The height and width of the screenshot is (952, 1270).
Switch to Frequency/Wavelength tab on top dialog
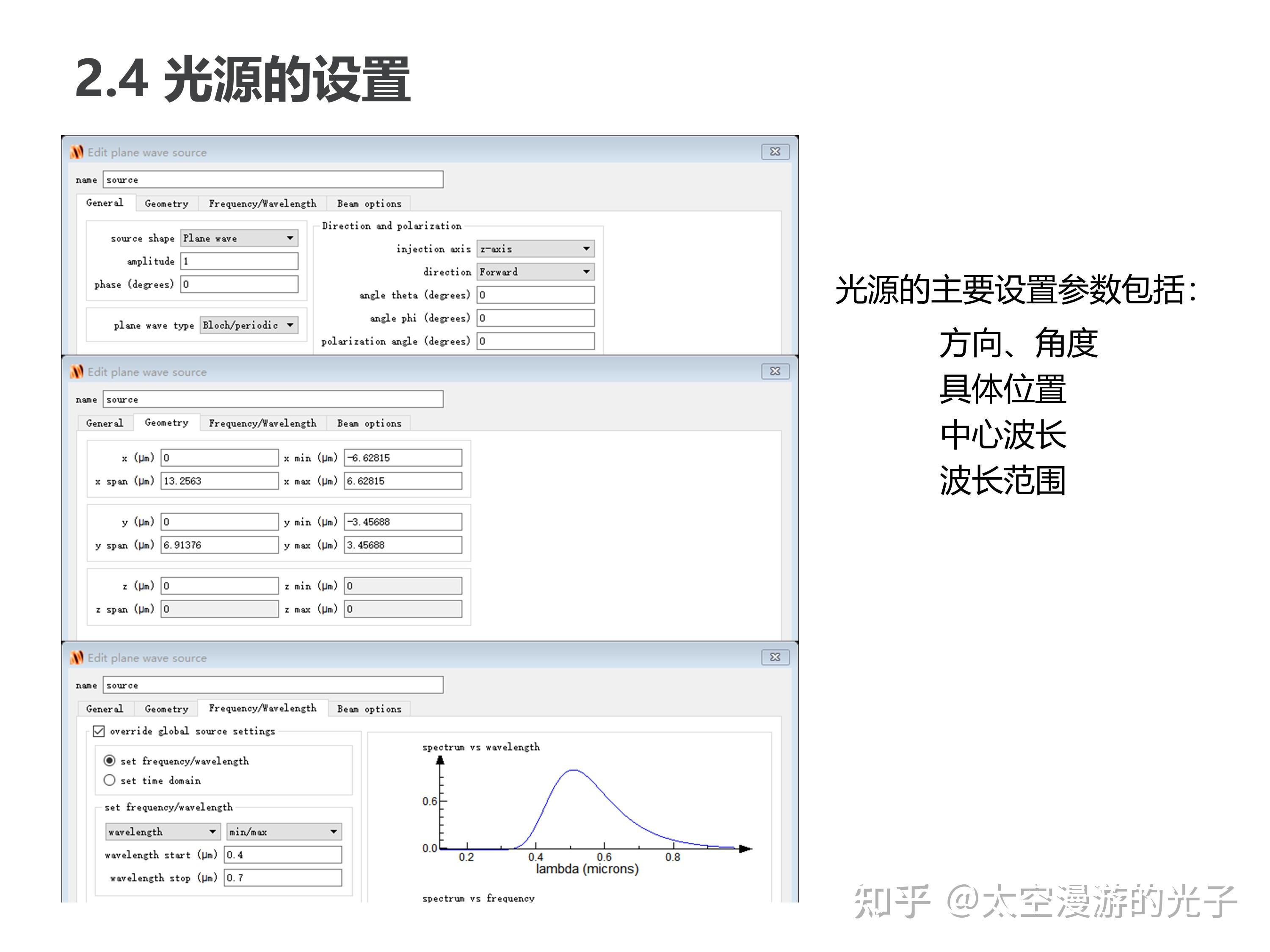(262, 204)
